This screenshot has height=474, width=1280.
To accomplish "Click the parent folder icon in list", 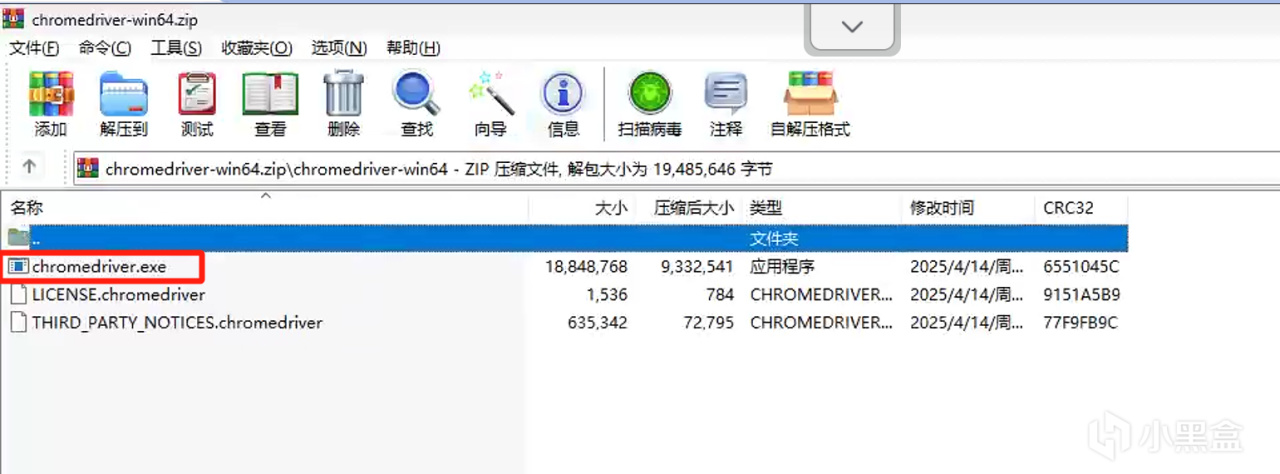I will click(18, 238).
